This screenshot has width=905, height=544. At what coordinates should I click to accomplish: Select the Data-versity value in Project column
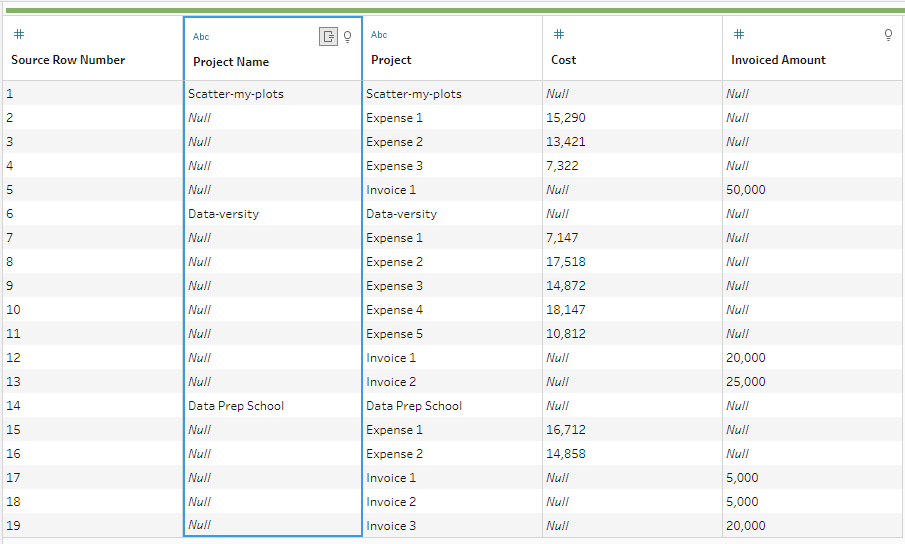pyautogui.click(x=401, y=214)
